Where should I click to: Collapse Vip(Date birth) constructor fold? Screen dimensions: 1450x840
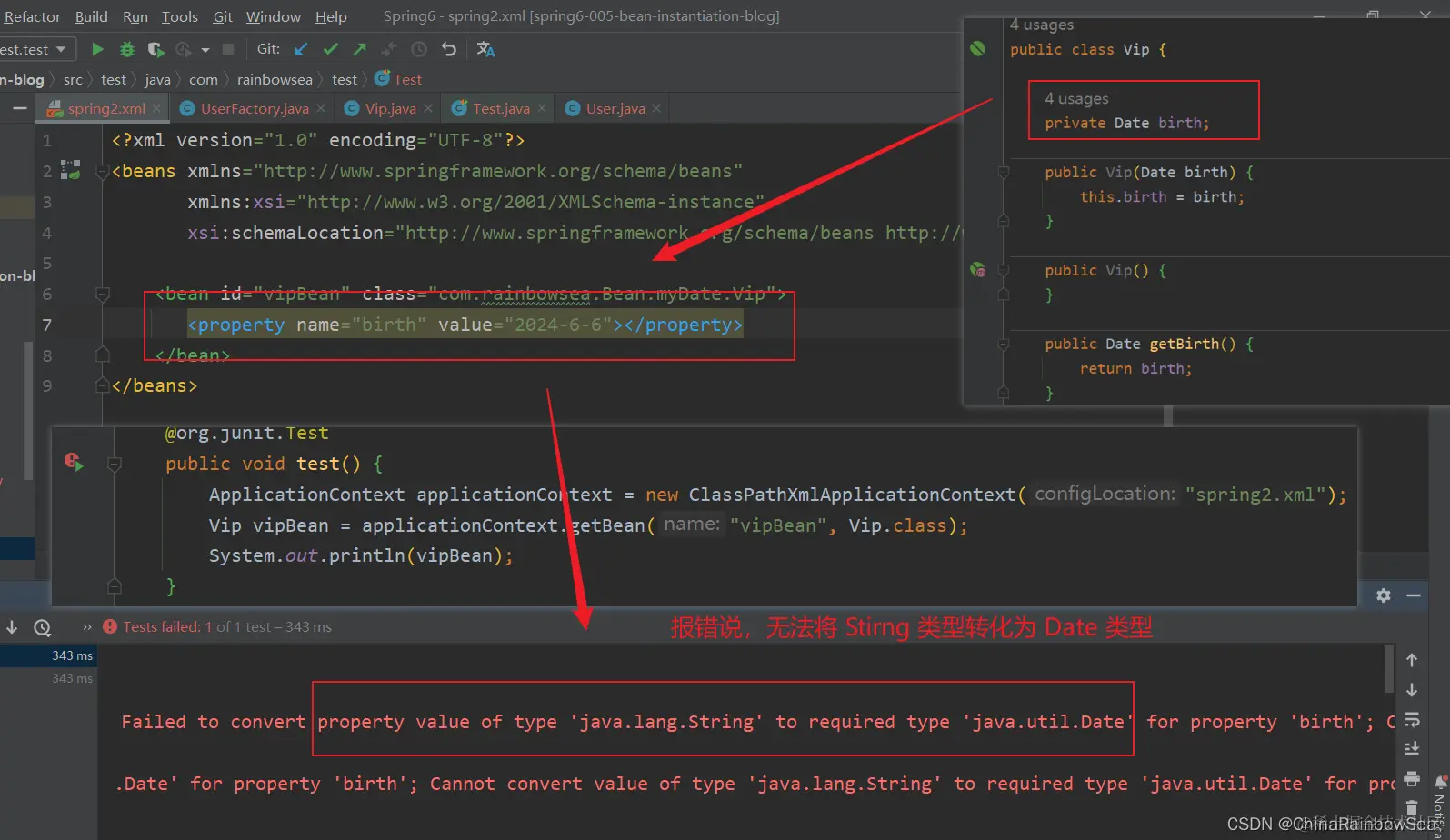[1004, 172]
